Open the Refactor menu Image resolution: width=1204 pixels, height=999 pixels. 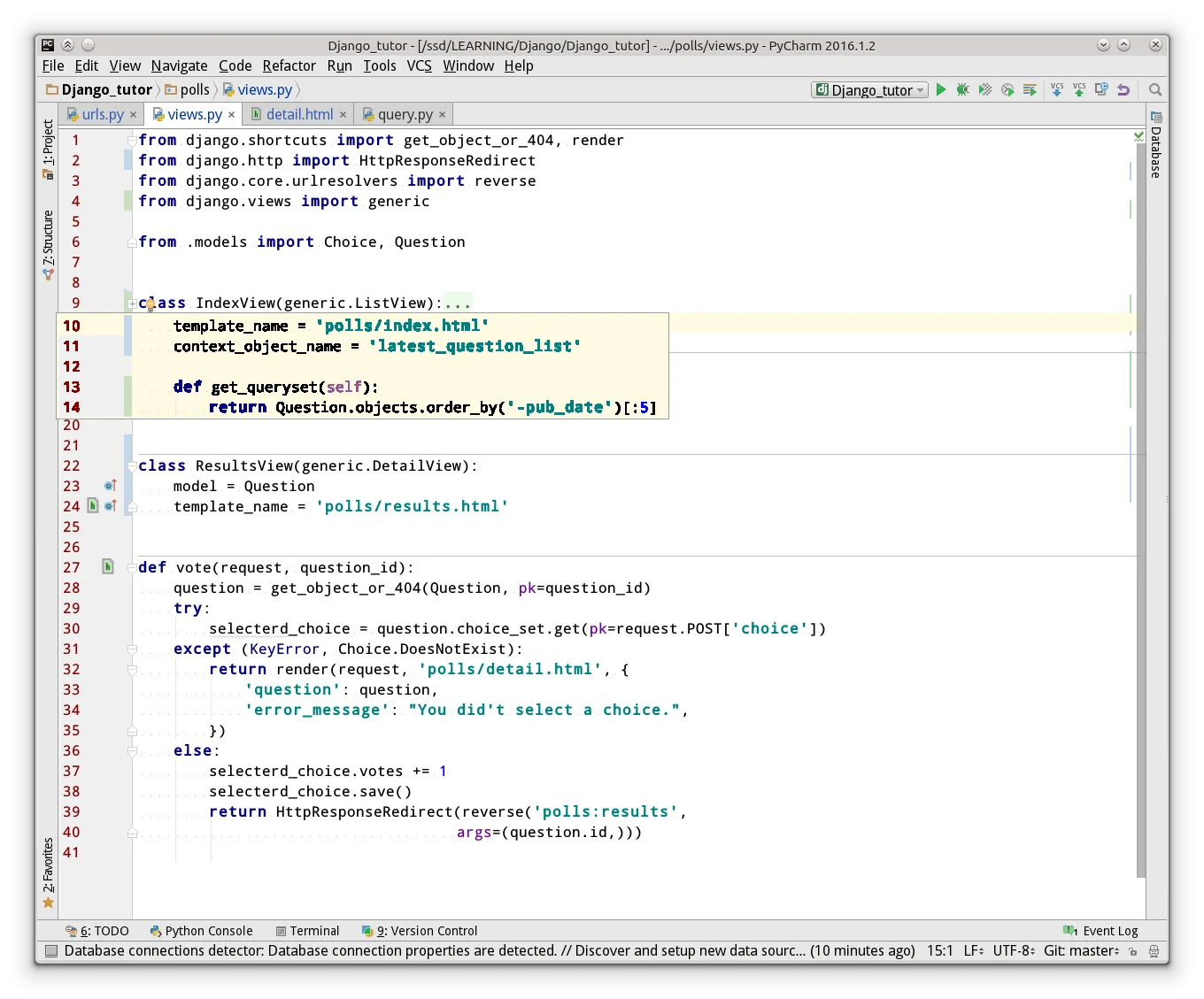(289, 65)
